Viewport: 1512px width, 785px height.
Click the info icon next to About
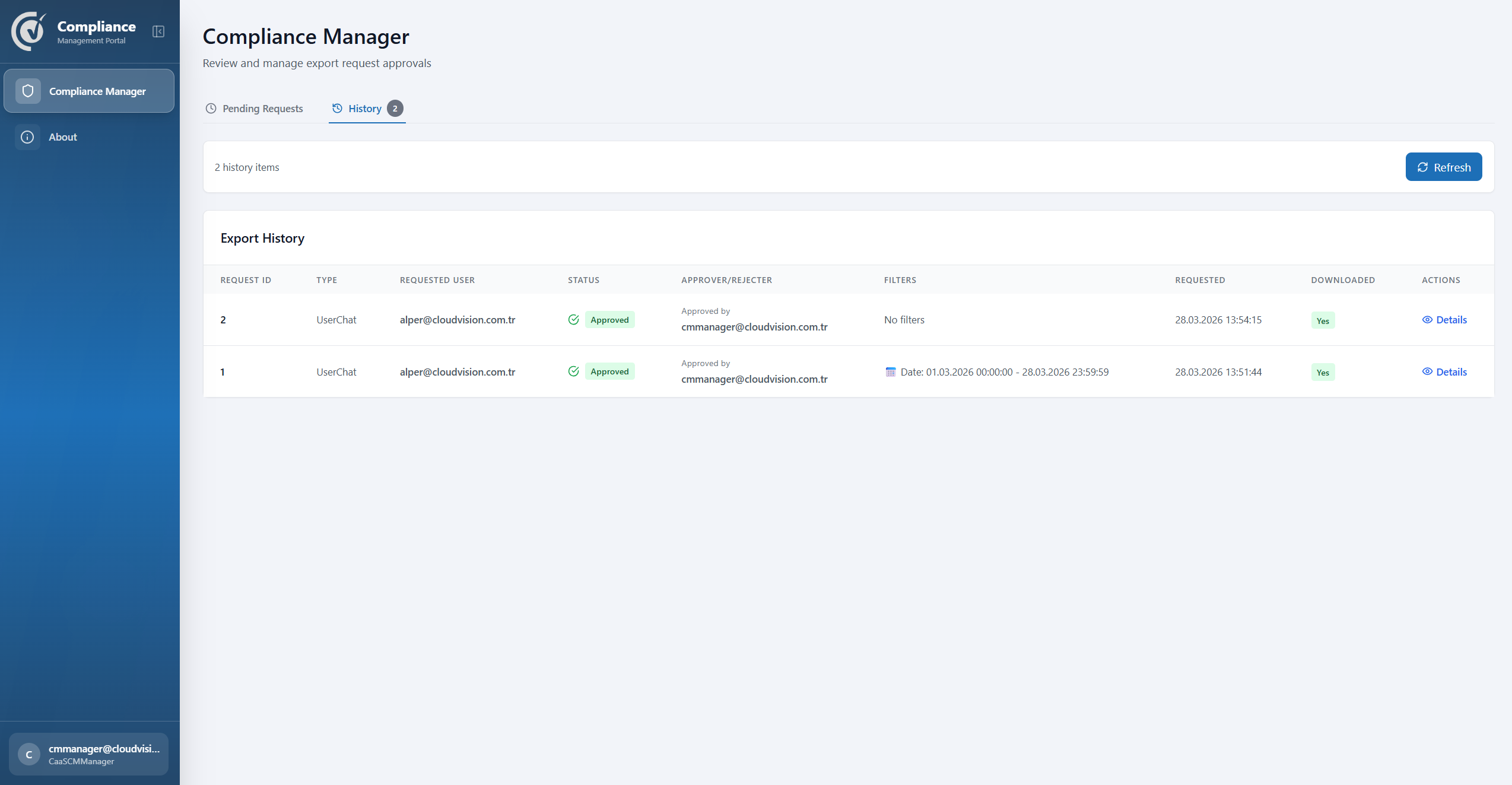pyautogui.click(x=27, y=136)
